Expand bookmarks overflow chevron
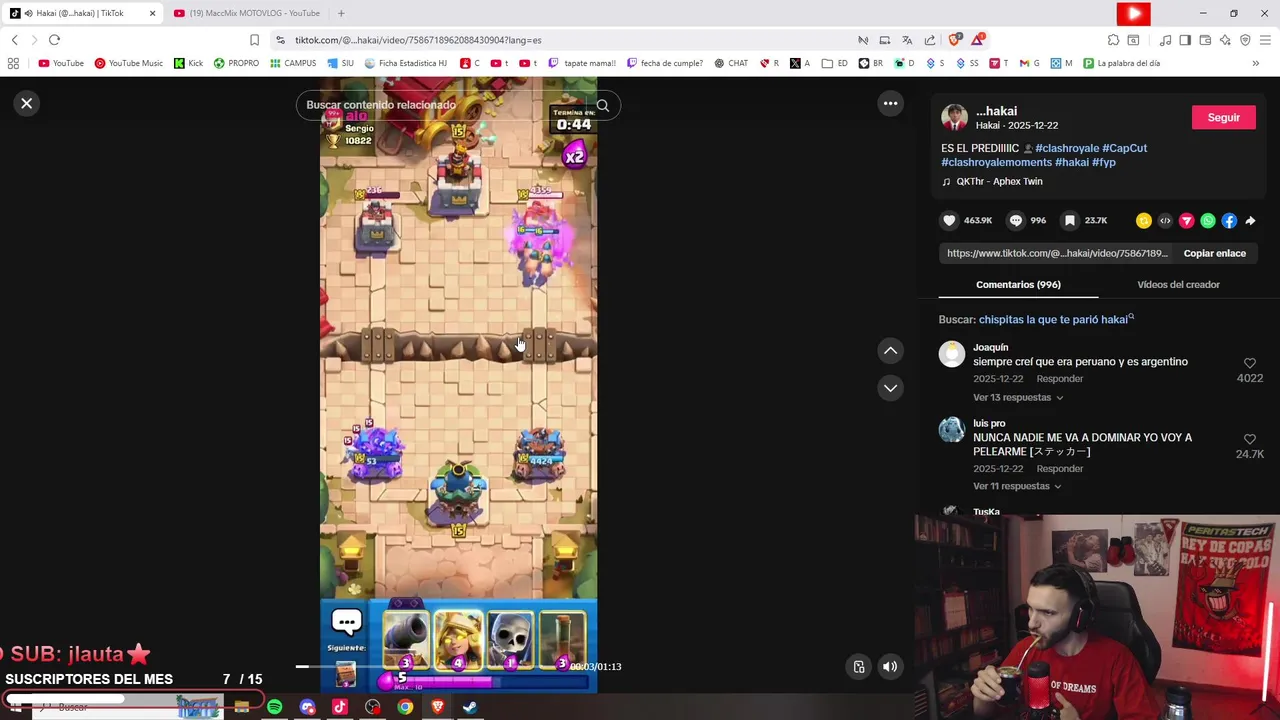The height and width of the screenshot is (720, 1280). [x=1255, y=63]
